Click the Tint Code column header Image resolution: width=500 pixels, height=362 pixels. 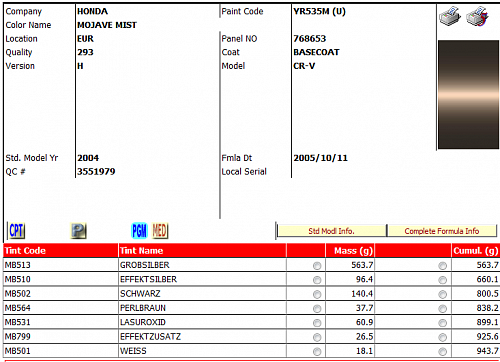61,251
